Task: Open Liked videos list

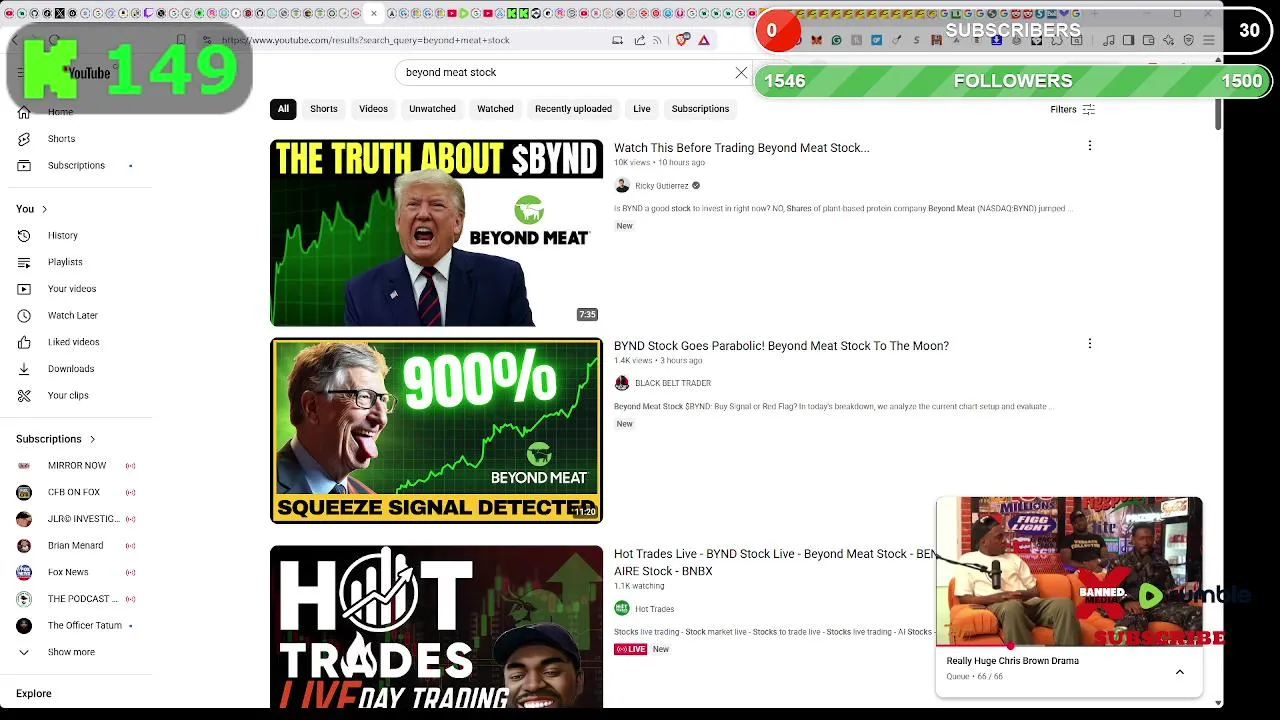Action: tap(73, 342)
